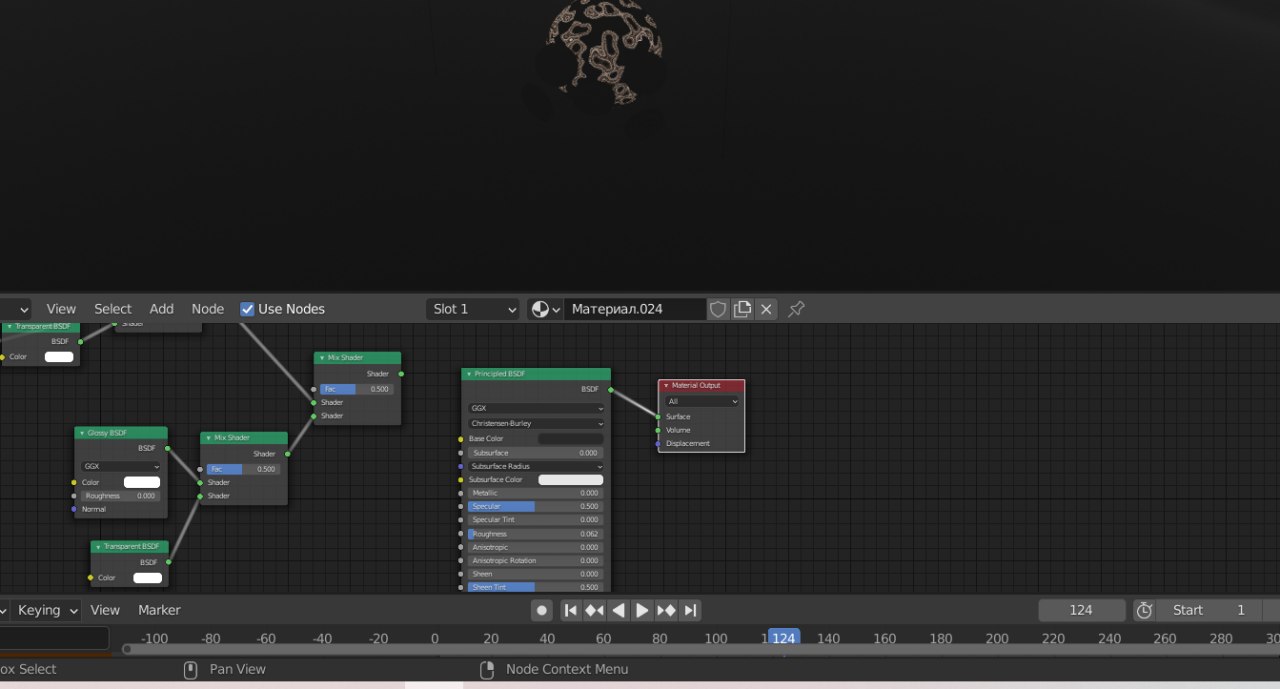Click the Specular slider in Principled BSDF
The image size is (1280, 689).
tap(535, 506)
